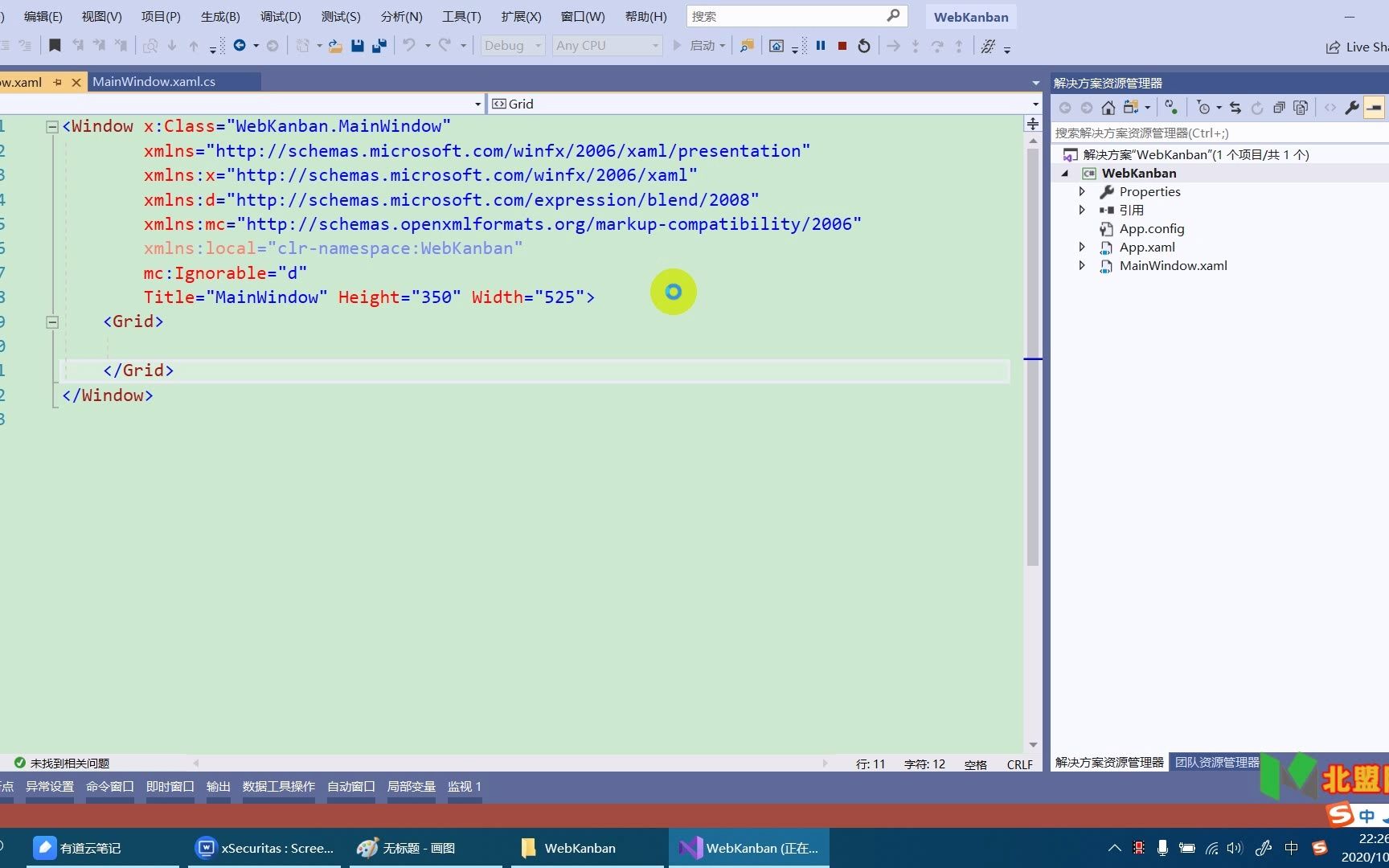This screenshot has width=1389, height=868.
Task: Switch to the 团队资源管理器 tab
Action: [x=1217, y=762]
